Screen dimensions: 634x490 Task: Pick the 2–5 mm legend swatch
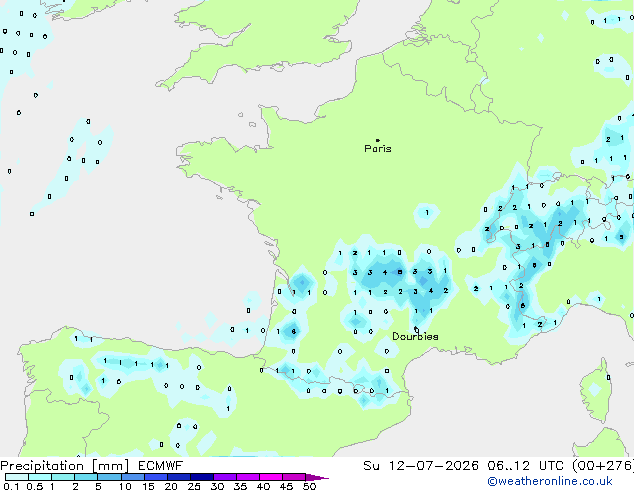(86, 477)
